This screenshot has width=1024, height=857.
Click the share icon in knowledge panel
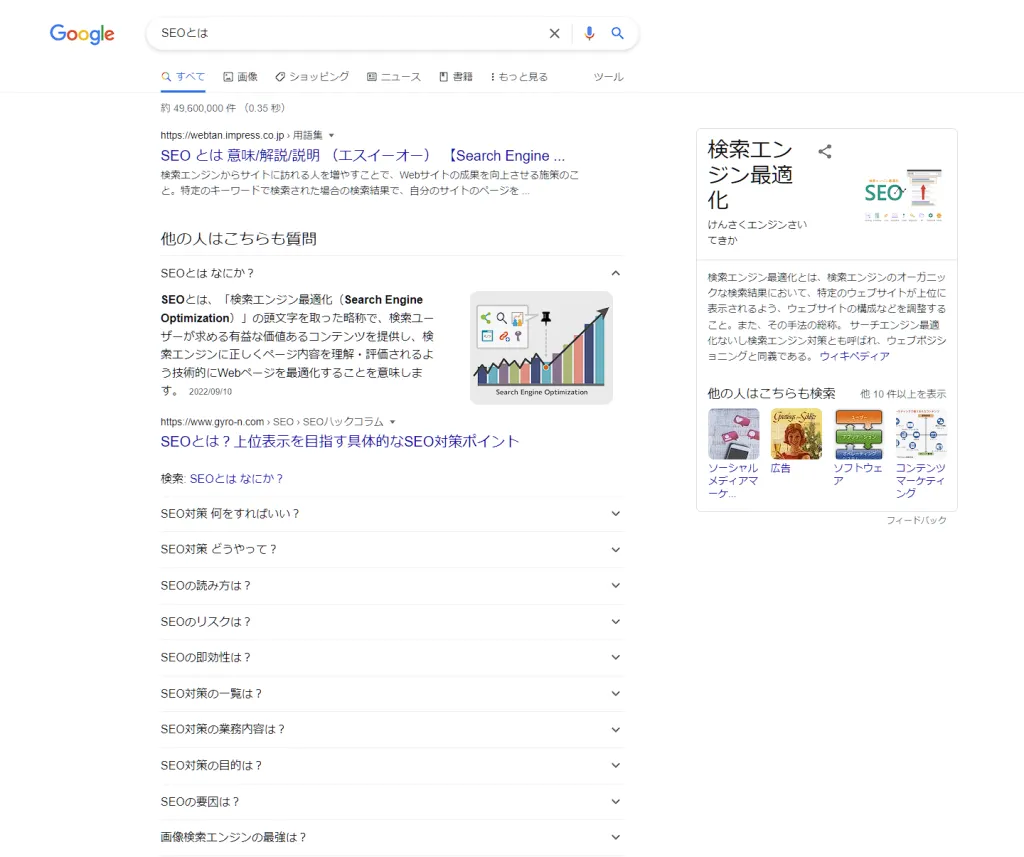pos(825,152)
